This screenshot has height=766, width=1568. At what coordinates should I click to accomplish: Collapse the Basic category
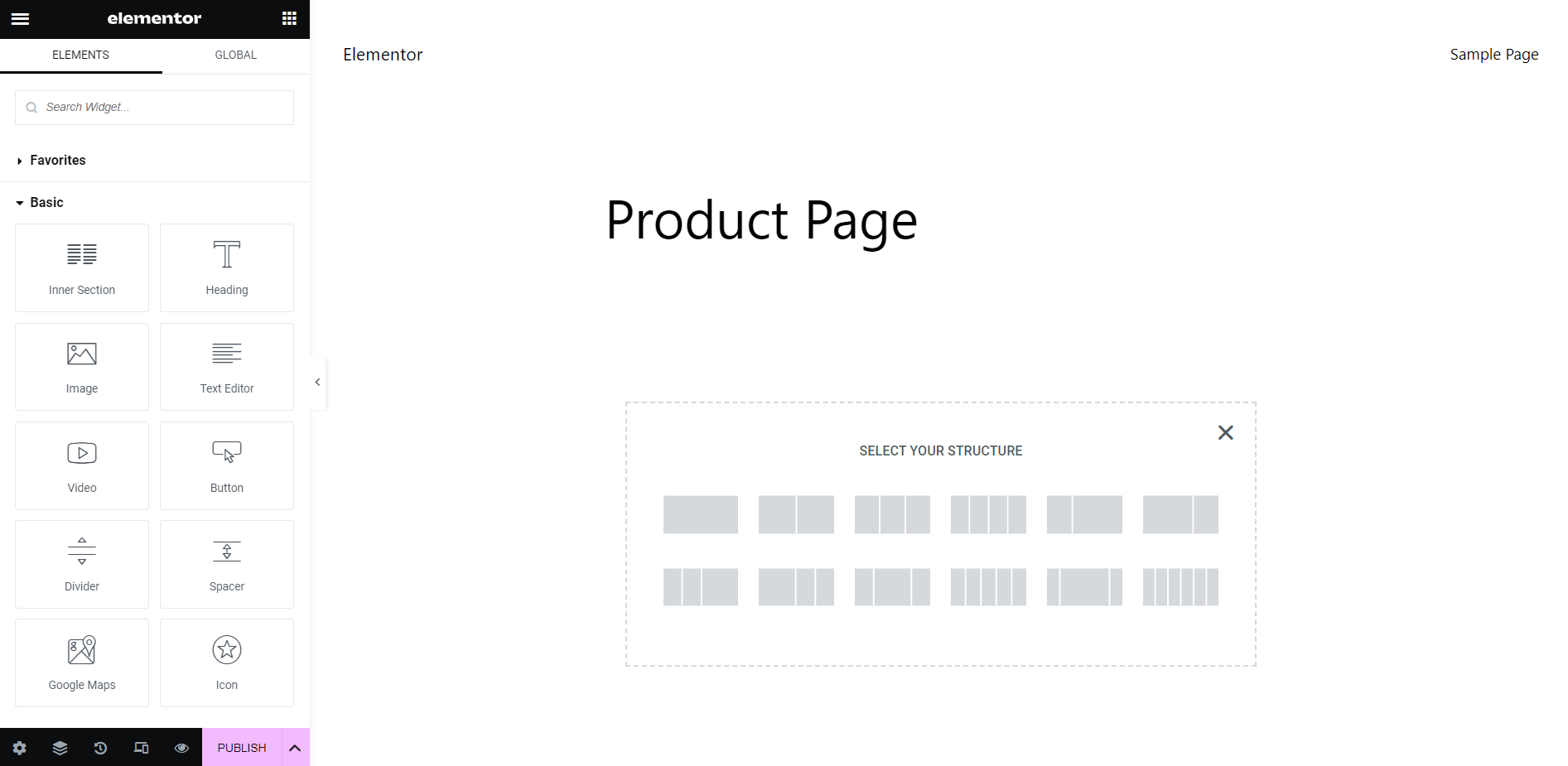40,203
